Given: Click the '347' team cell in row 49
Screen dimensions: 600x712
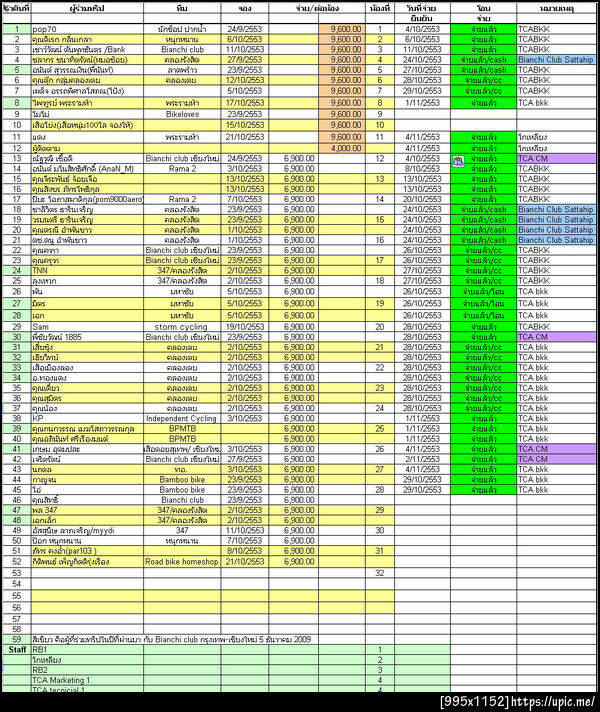Looking at the screenshot, I should 182,530.
